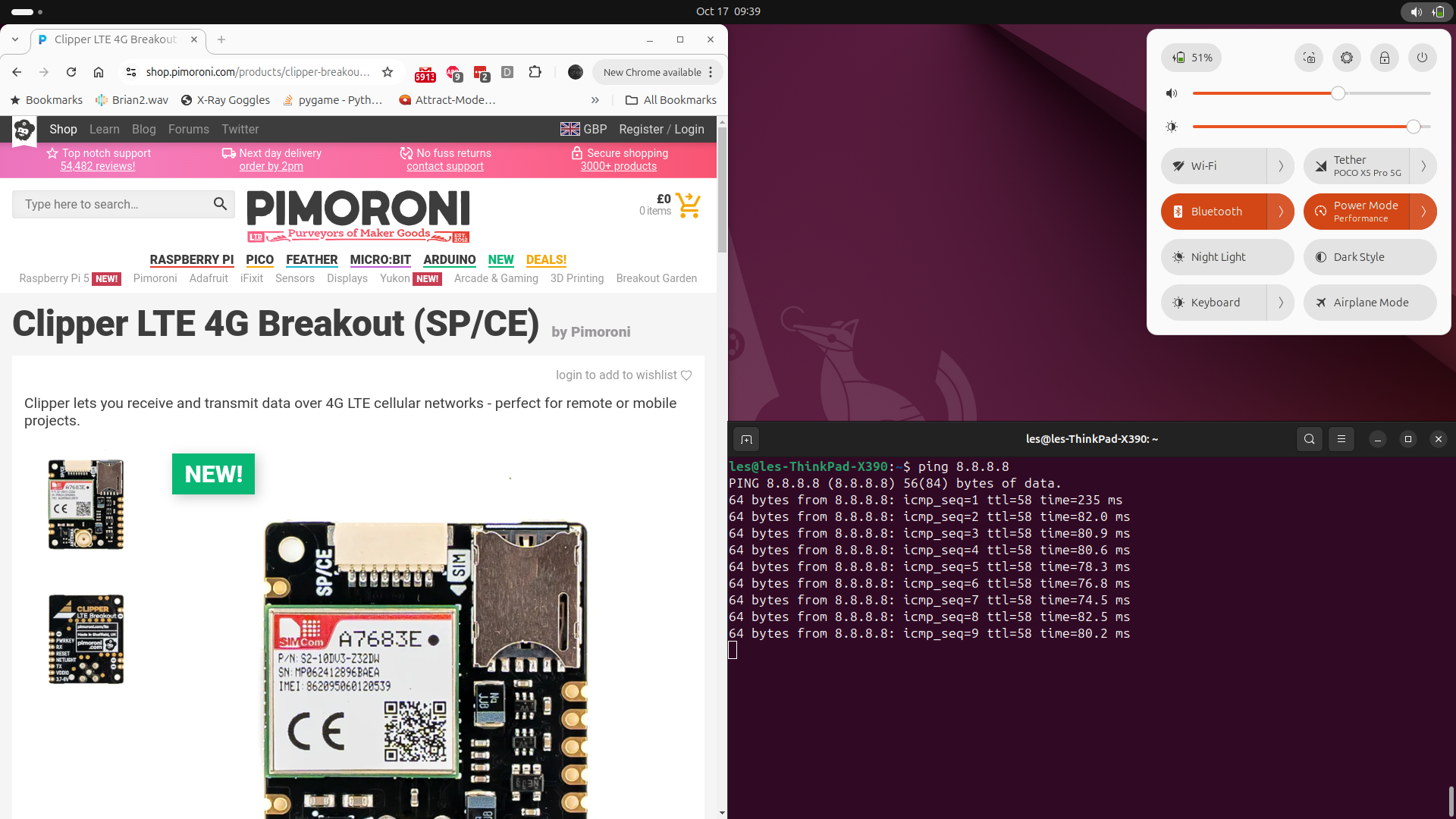The image size is (1456, 819).
Task: Click the Night Light toggle icon
Action: 1178,257
